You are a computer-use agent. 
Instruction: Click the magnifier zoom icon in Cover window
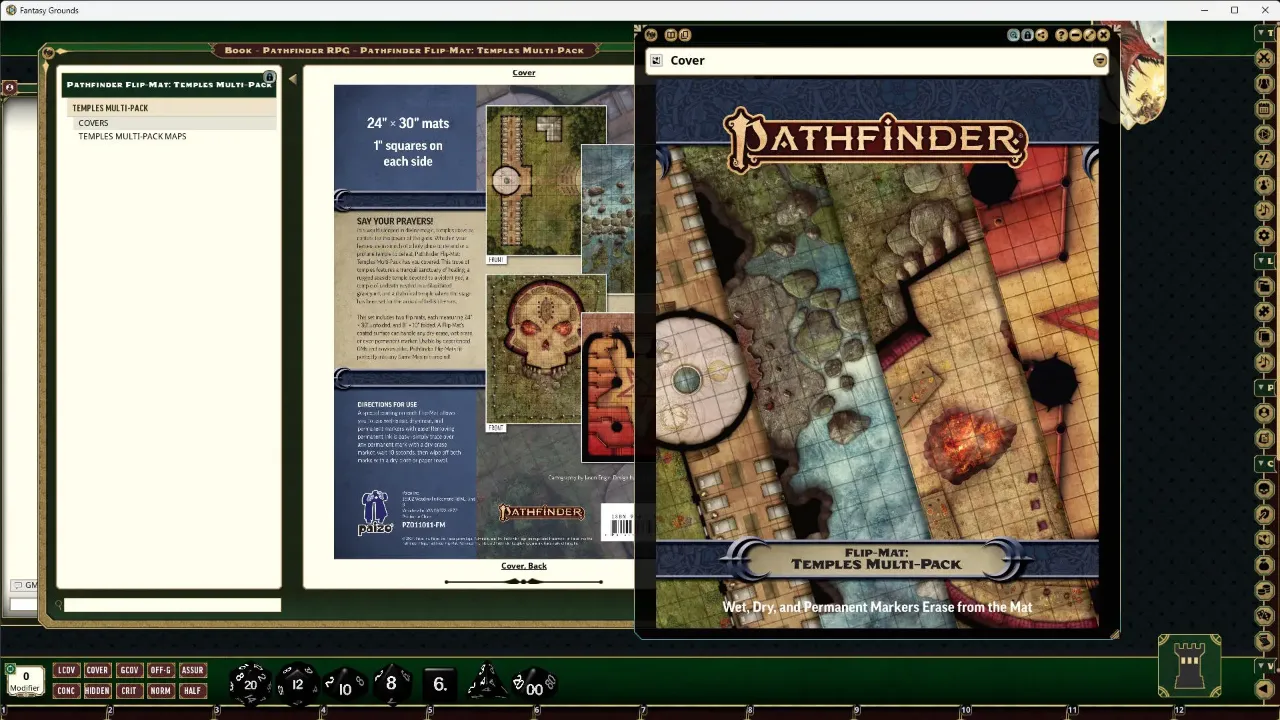(x=1013, y=35)
